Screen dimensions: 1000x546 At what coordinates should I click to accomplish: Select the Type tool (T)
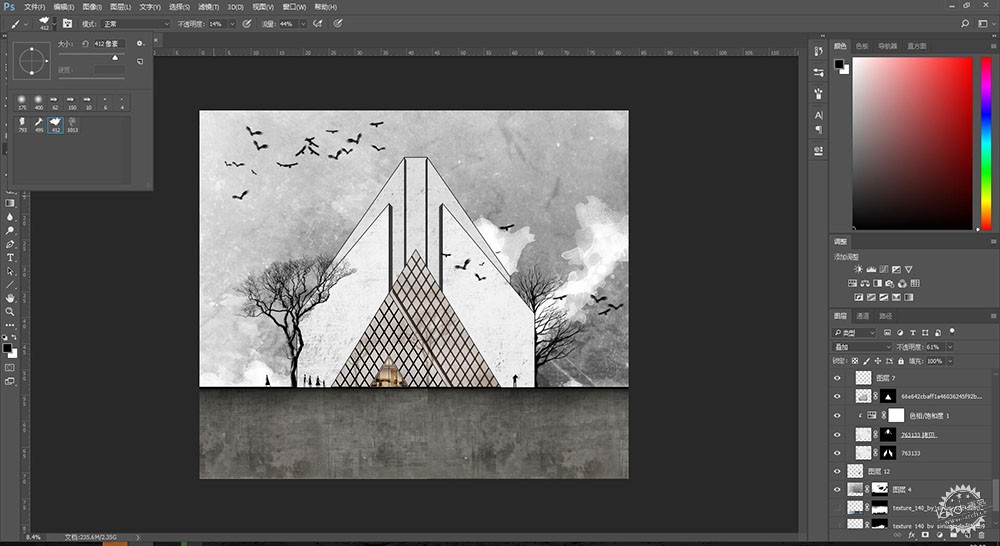coord(10,258)
